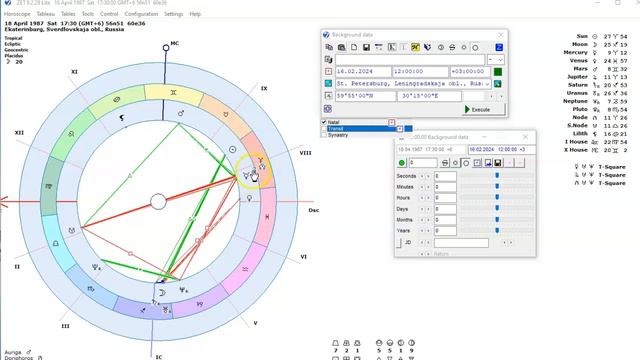Toggle the Natal checkbox
The height and width of the screenshot is (360, 640).
click(324, 122)
